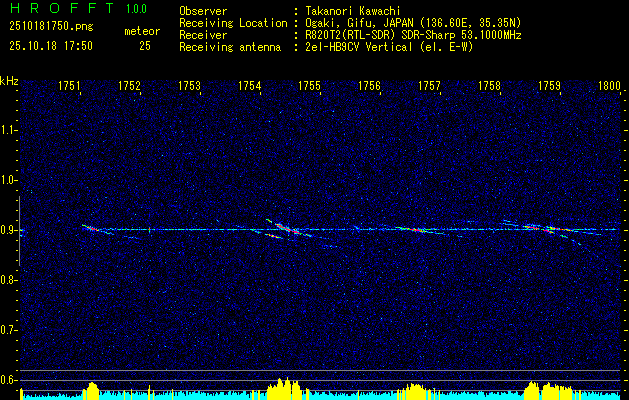Click the observer name Takanori Kawachi
Viewport: 629px width, 400px height.
click(353, 11)
